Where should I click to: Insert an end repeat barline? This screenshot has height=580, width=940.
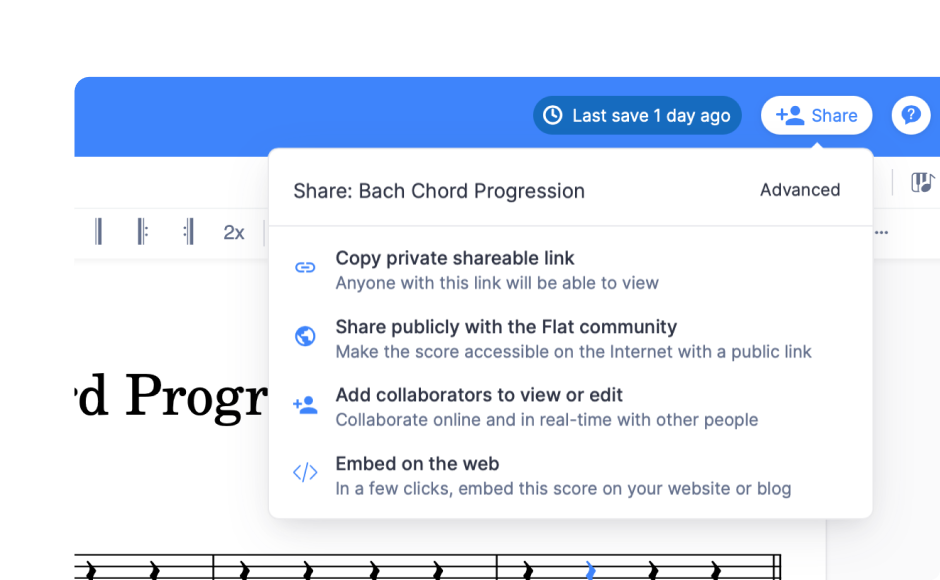click(188, 232)
